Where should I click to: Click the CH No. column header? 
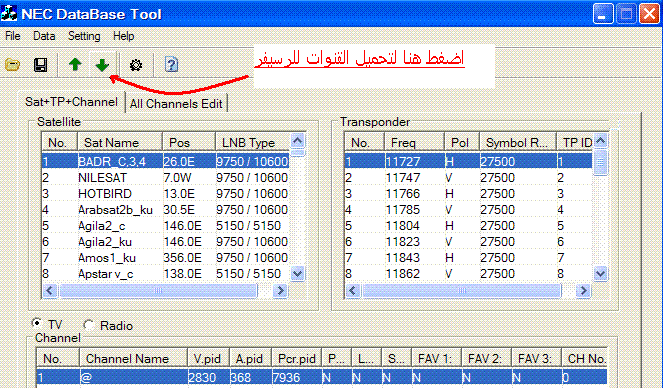coord(584,358)
